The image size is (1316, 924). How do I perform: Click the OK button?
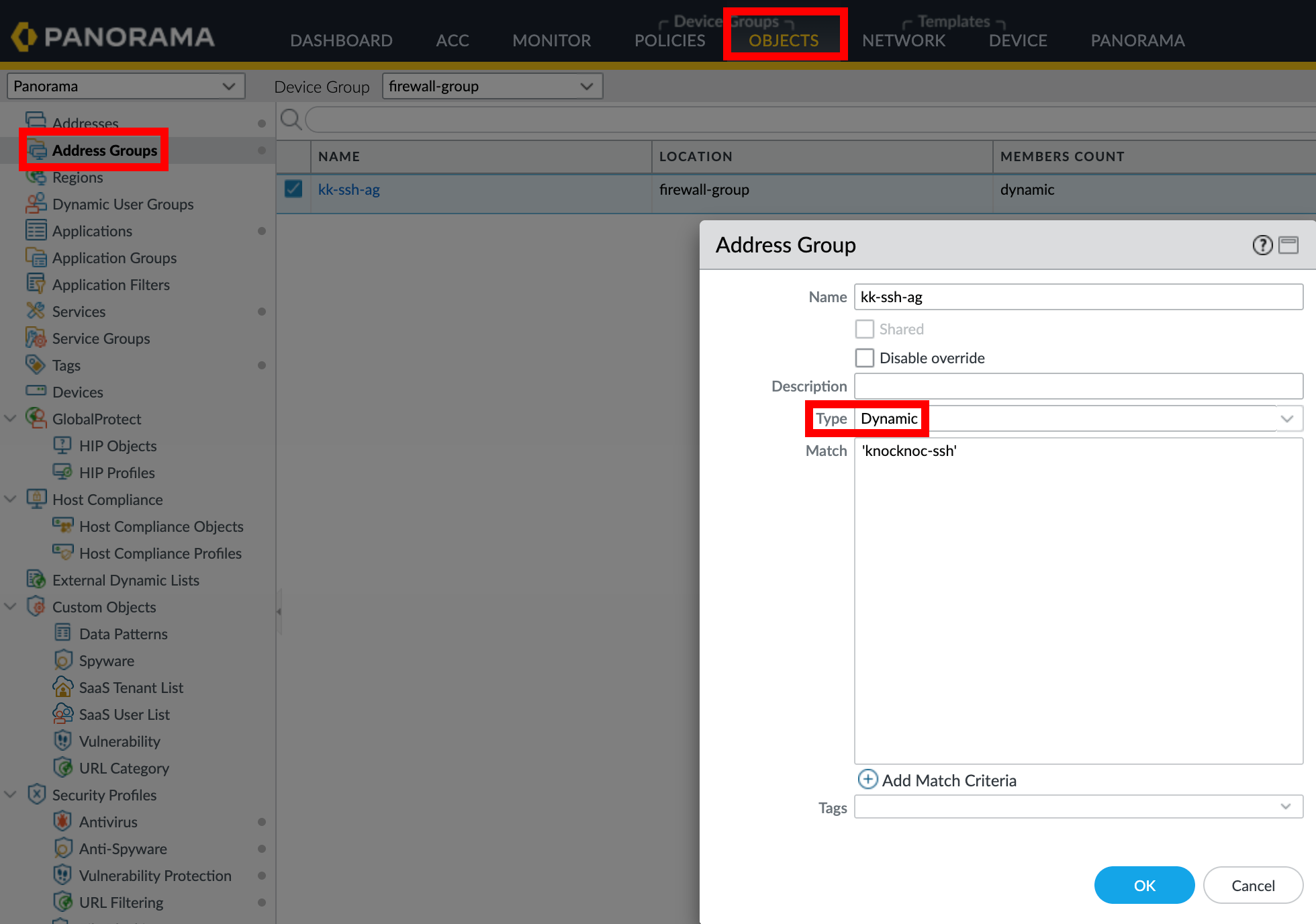[1144, 885]
